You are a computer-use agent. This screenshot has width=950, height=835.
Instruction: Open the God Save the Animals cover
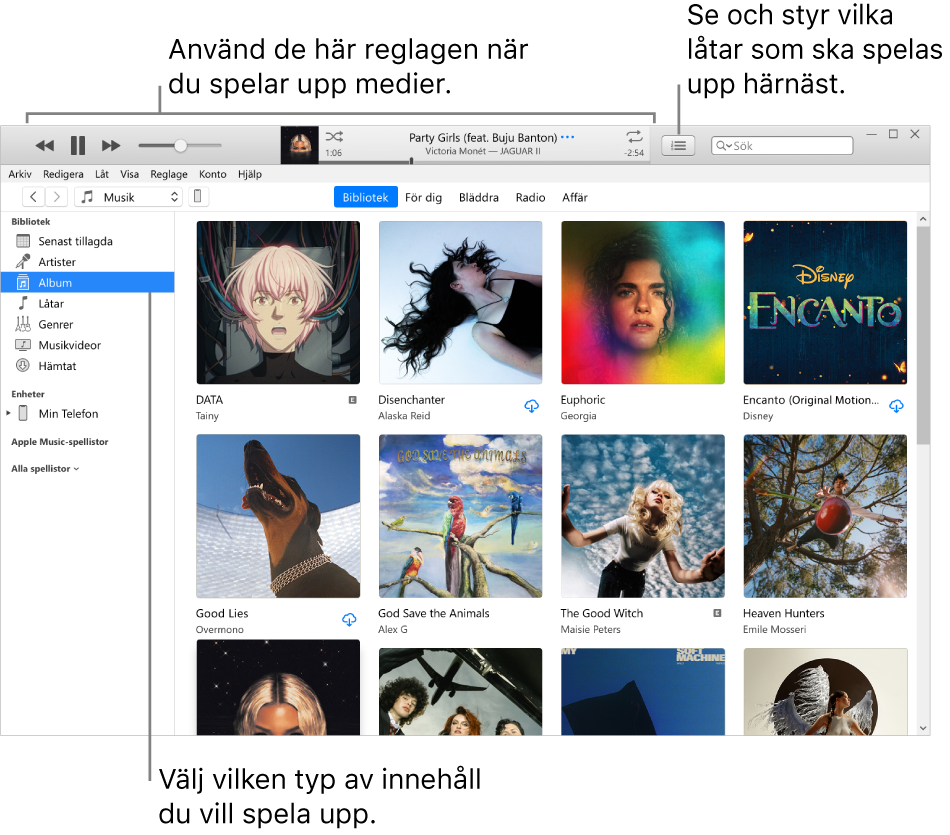(x=460, y=516)
